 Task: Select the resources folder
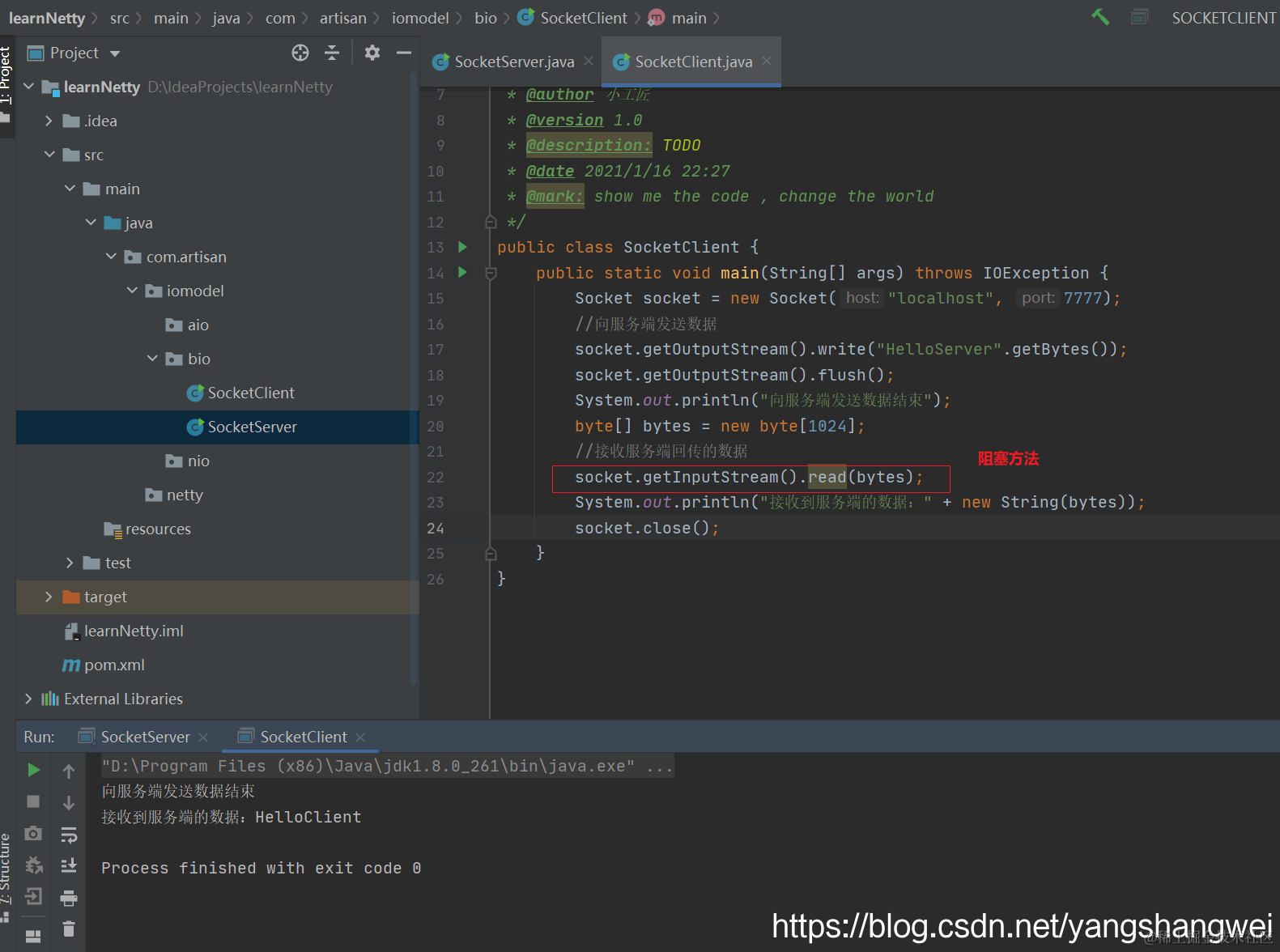[x=147, y=529]
